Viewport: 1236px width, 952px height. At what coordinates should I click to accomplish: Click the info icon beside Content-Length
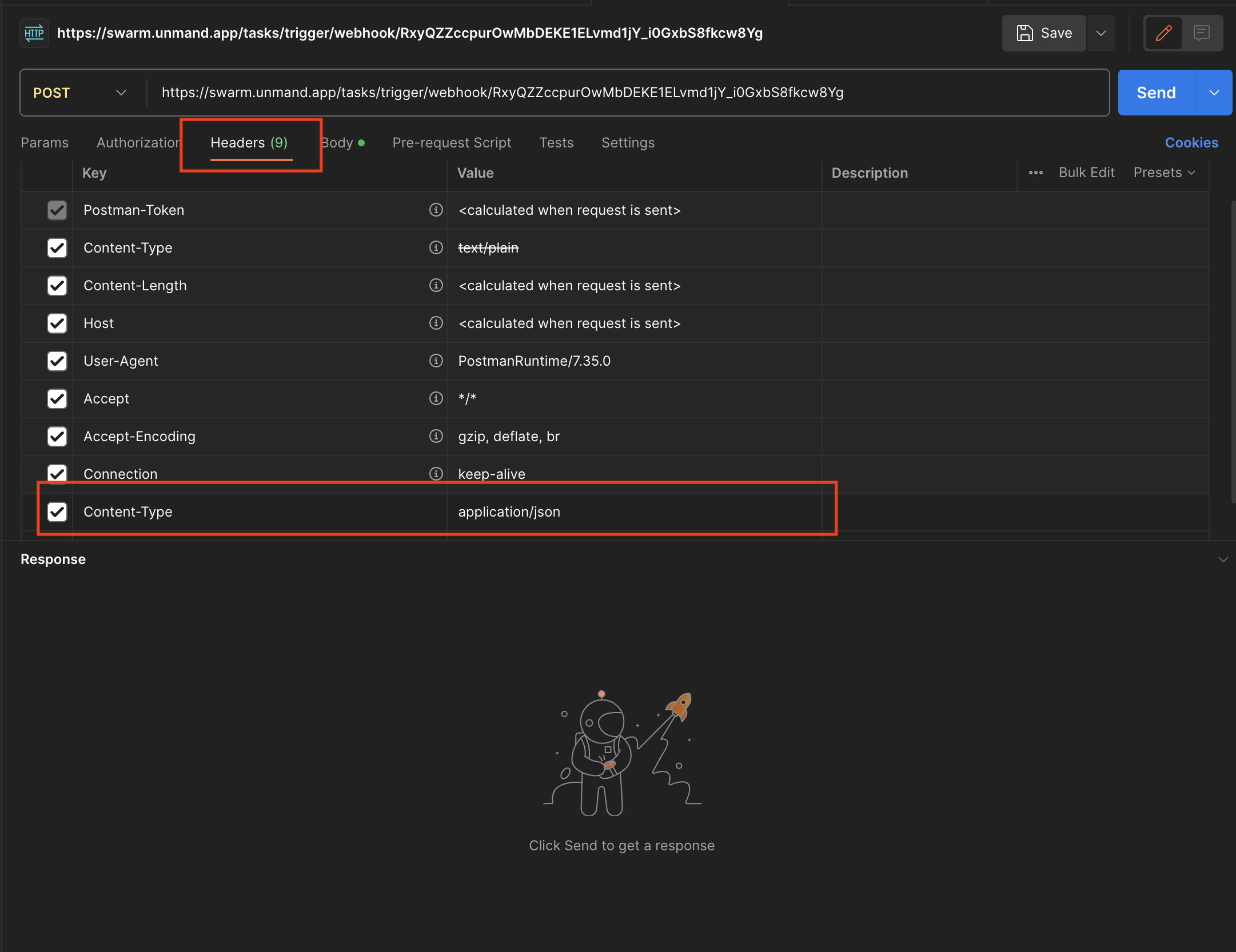click(436, 285)
